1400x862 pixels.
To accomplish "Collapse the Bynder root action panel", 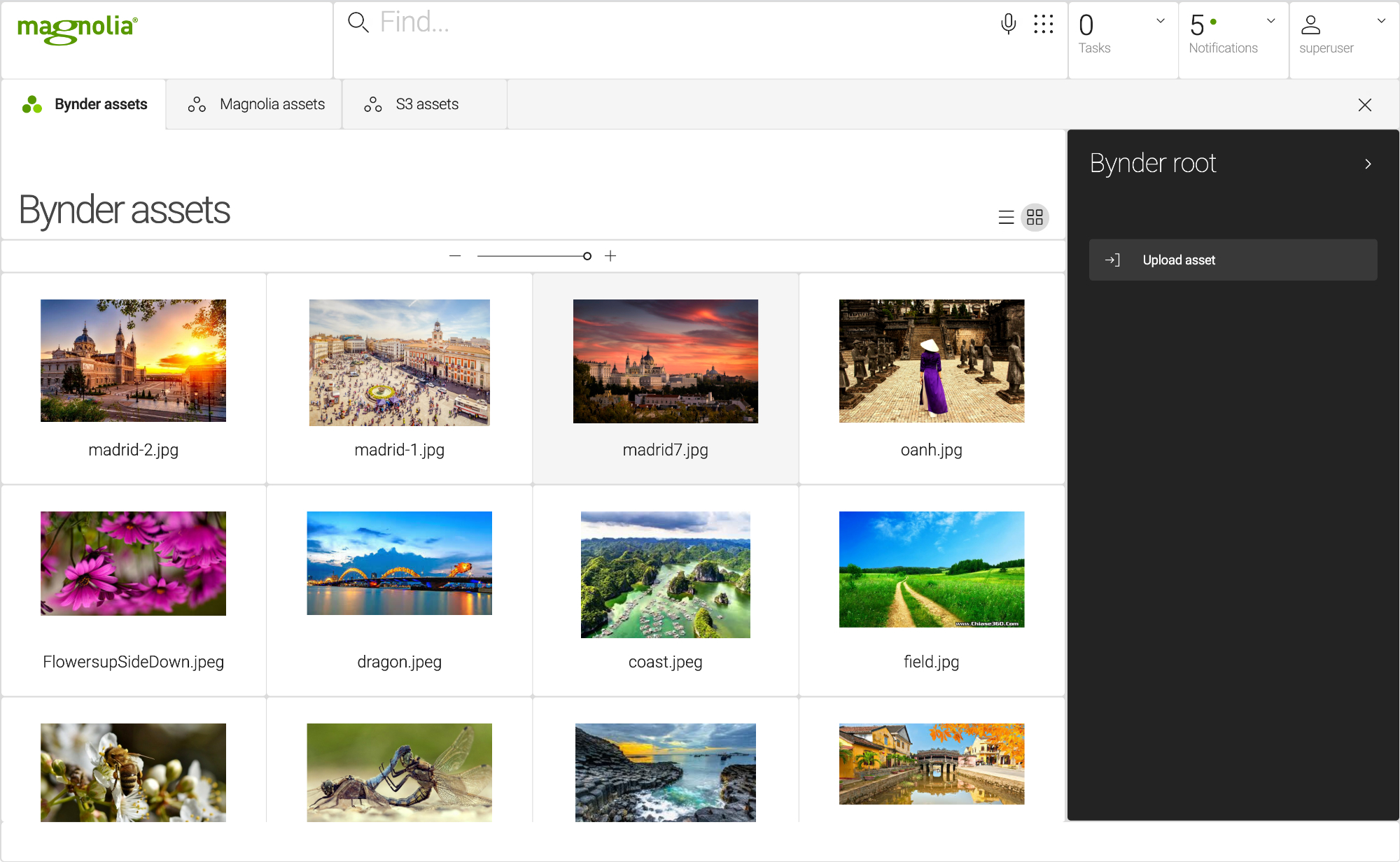I will point(1368,164).
